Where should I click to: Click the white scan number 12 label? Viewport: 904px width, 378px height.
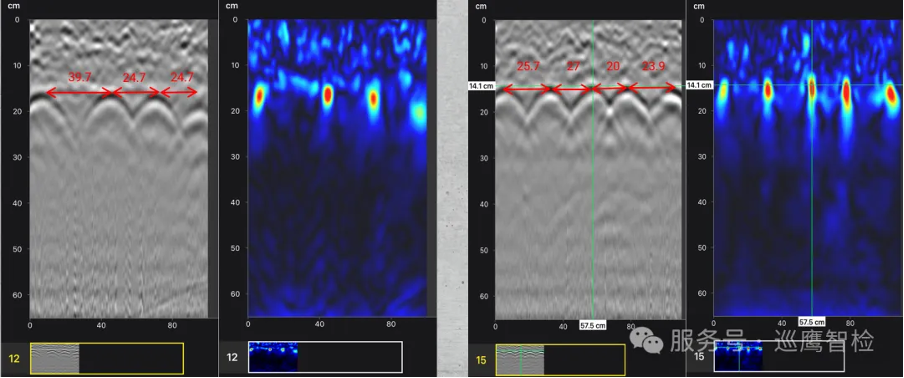click(232, 357)
